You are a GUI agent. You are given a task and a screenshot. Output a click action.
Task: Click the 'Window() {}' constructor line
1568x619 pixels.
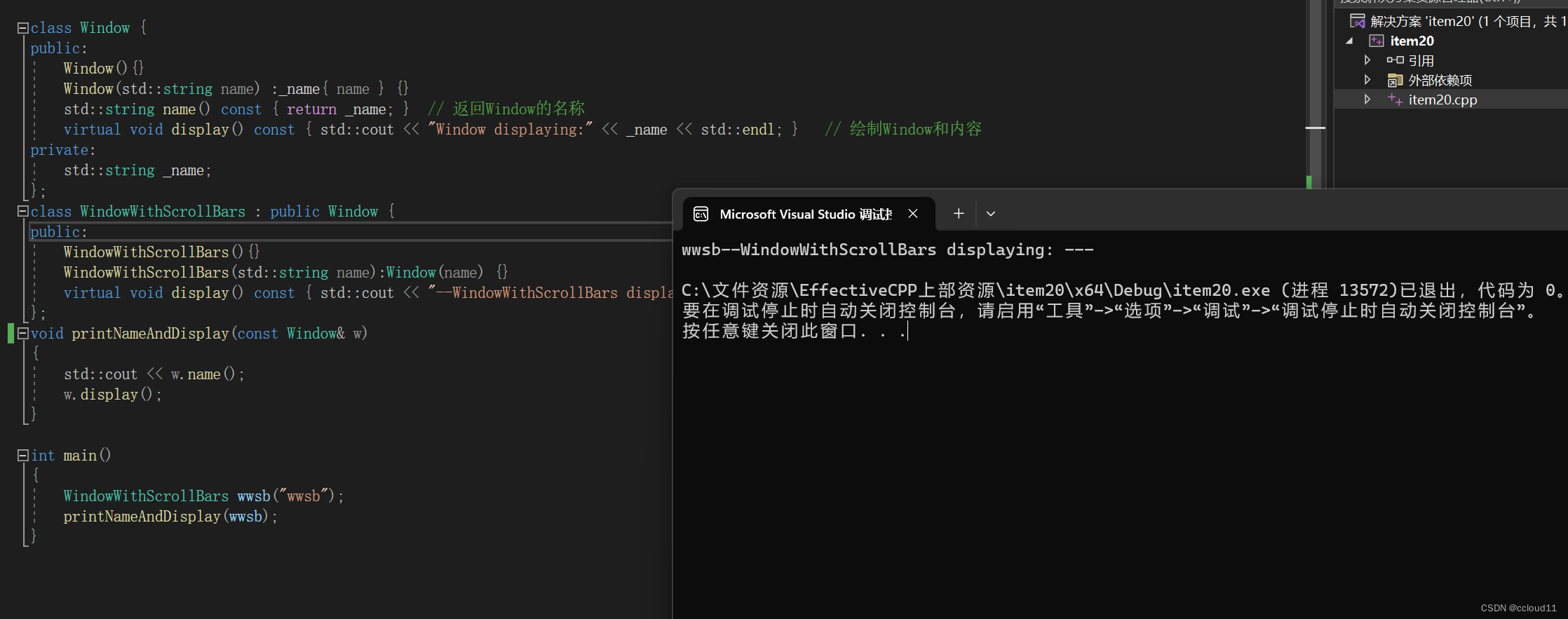coord(104,69)
